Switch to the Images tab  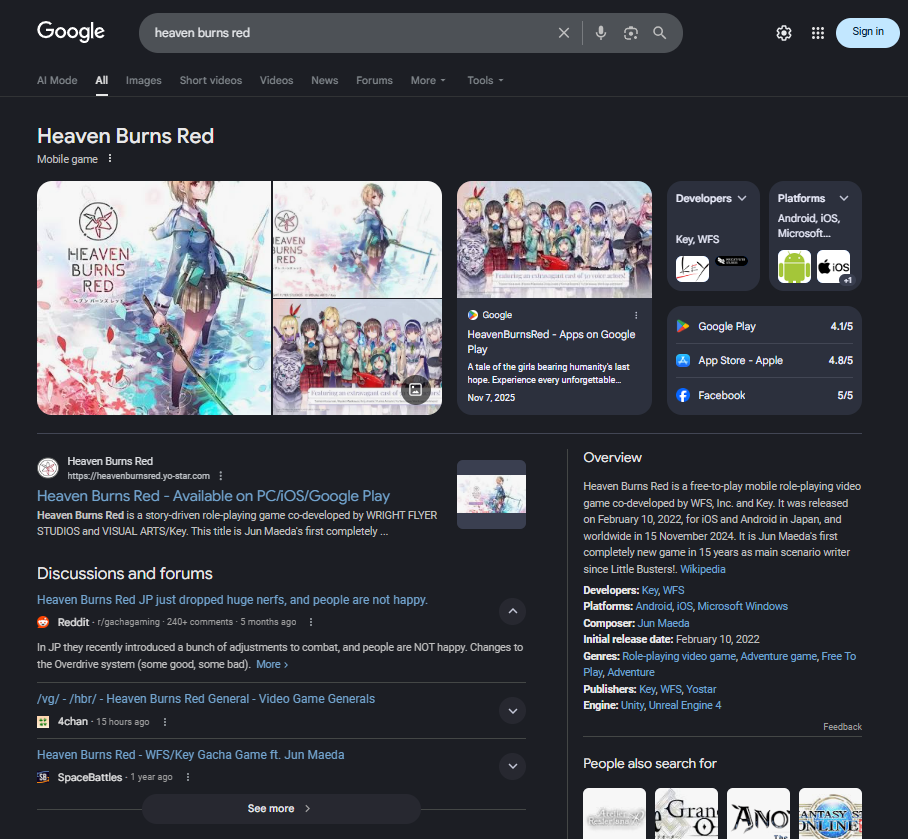[x=144, y=80]
